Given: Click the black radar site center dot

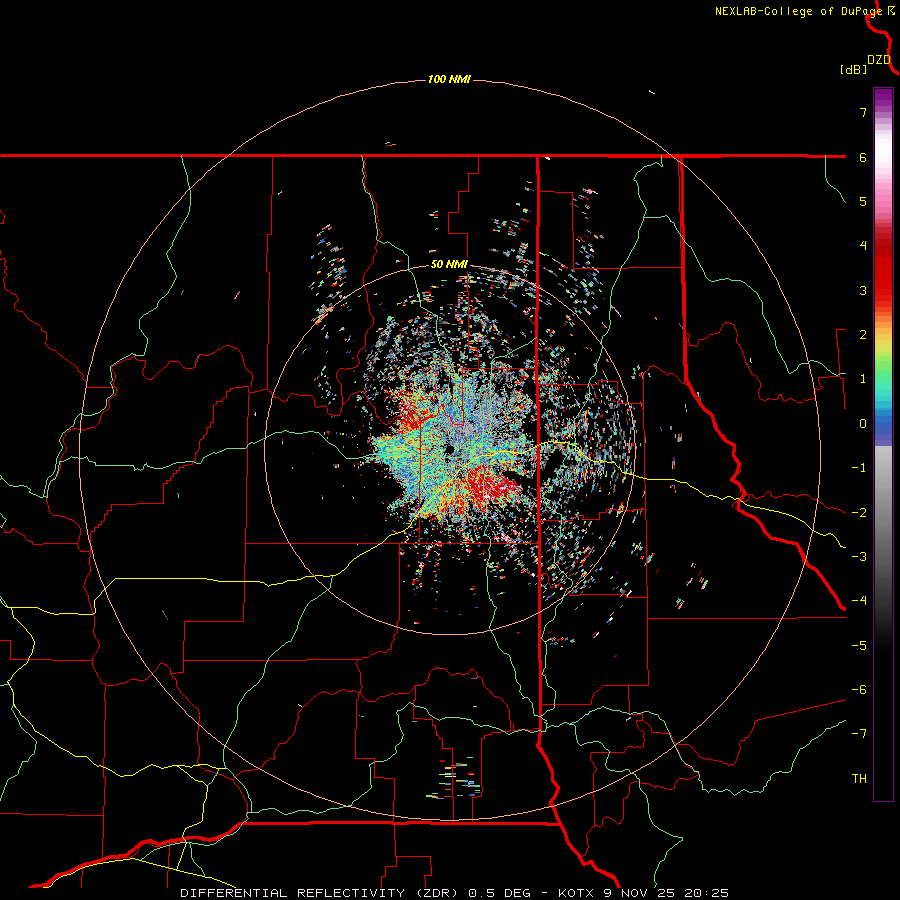Looking at the screenshot, I should 451,449.
